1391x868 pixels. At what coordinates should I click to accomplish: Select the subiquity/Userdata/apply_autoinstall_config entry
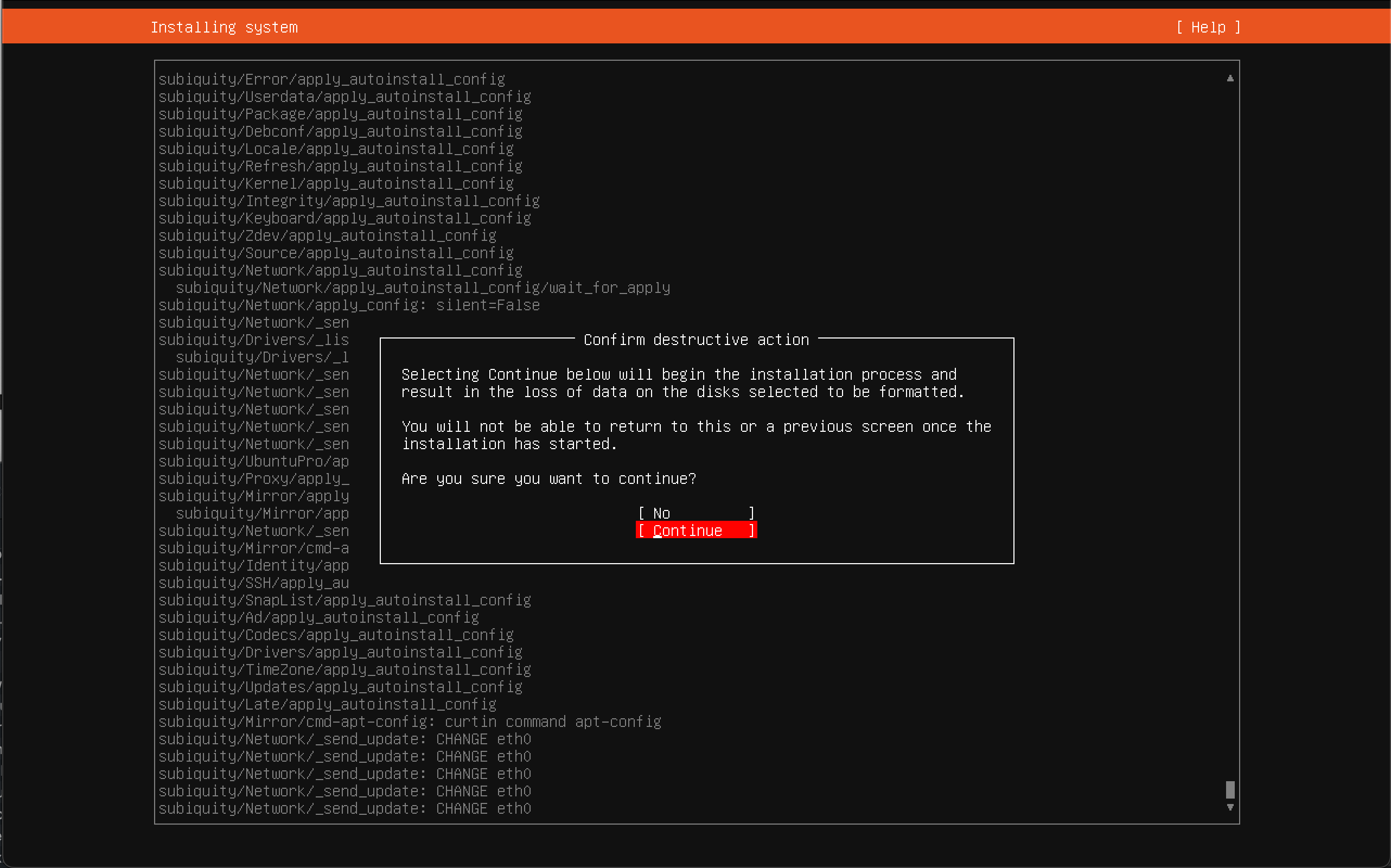coord(344,97)
